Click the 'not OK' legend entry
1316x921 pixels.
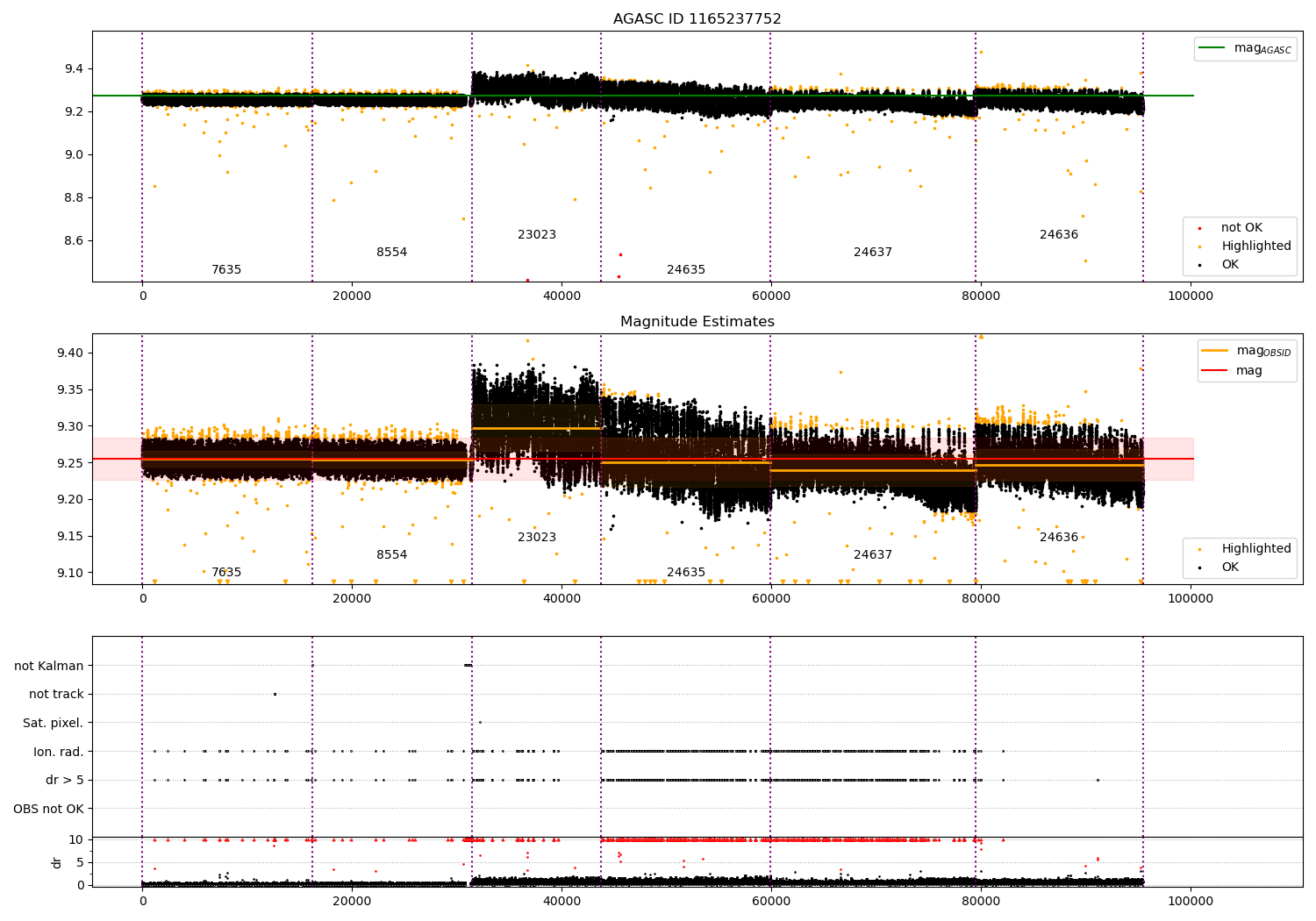(x=1241, y=228)
